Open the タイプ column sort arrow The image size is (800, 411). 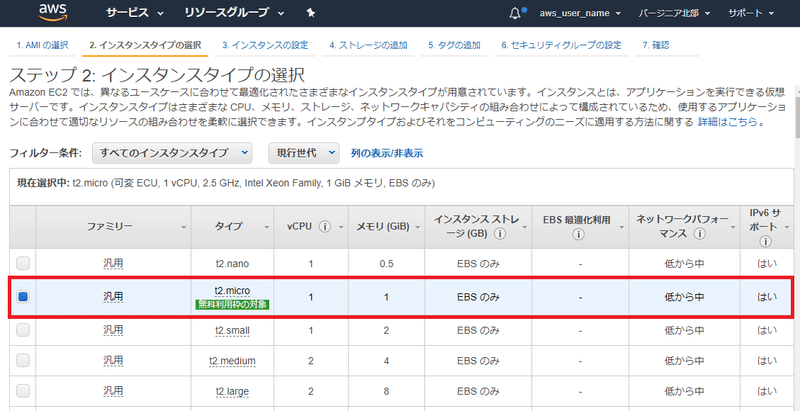(266, 227)
